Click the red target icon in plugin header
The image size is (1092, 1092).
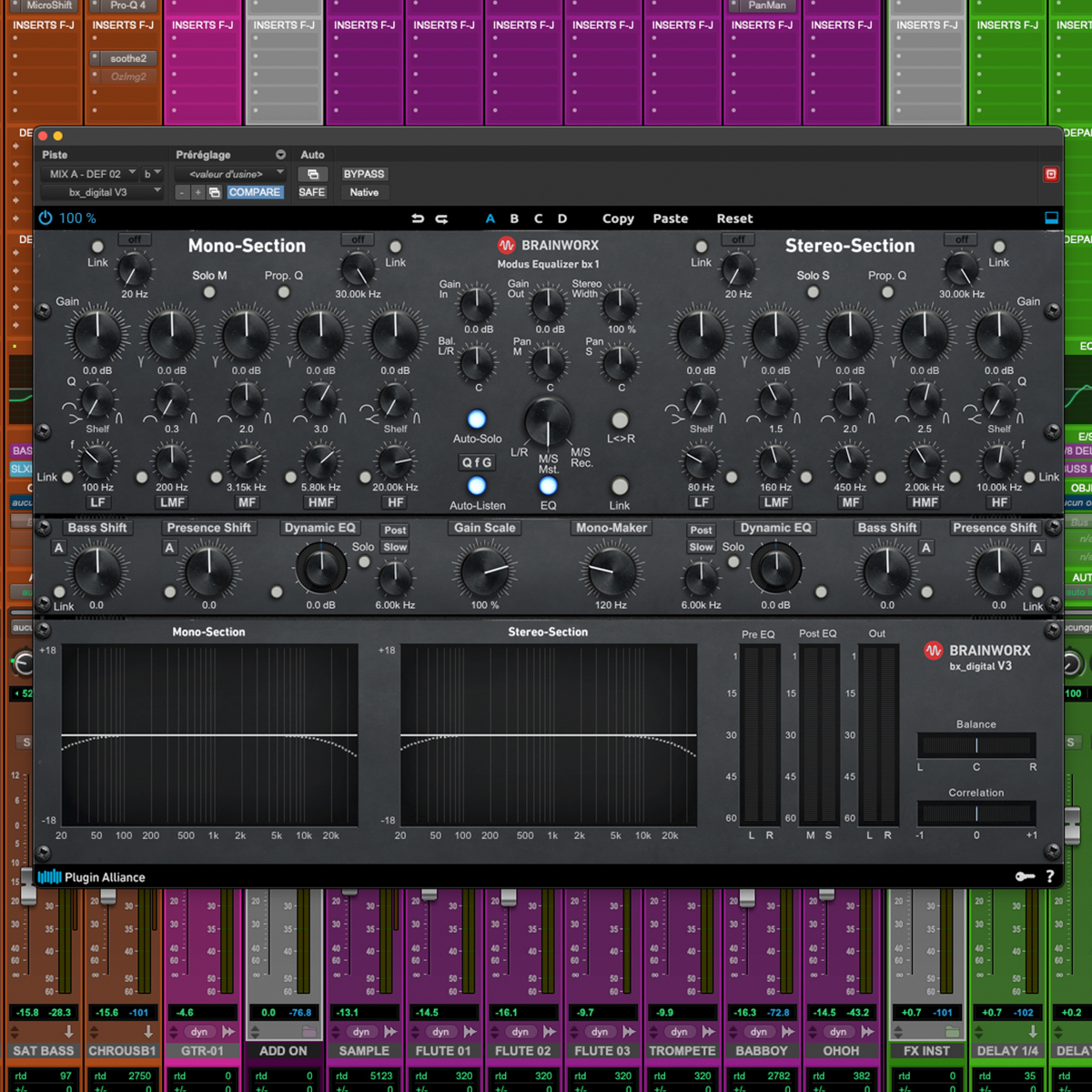(1051, 174)
